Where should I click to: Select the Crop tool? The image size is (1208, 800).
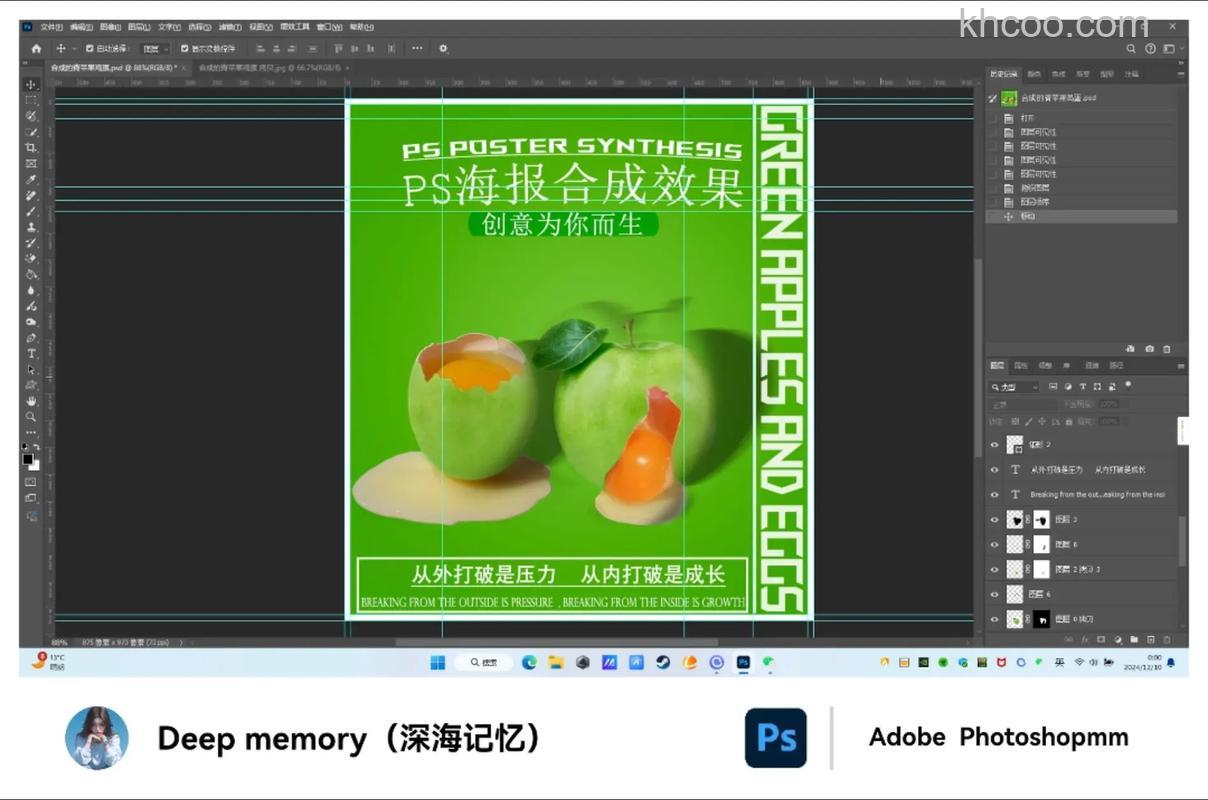coord(31,148)
